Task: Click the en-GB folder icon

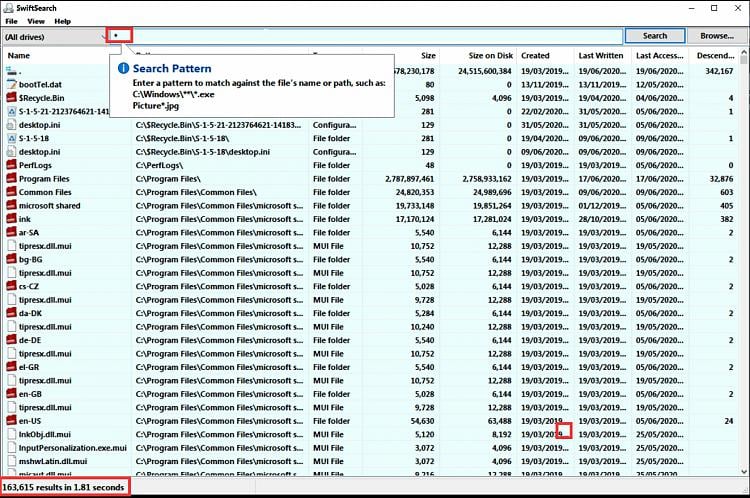Action: coord(11,394)
